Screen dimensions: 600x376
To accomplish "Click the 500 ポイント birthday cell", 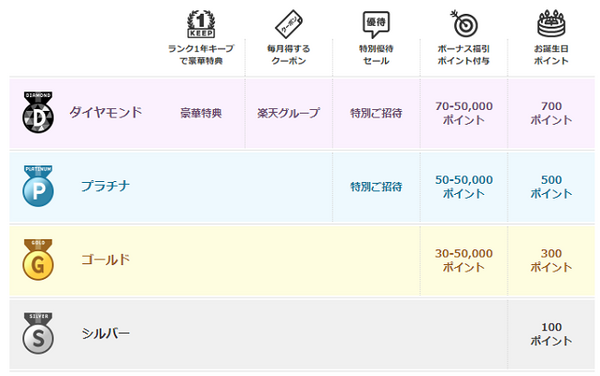I will coord(551,187).
